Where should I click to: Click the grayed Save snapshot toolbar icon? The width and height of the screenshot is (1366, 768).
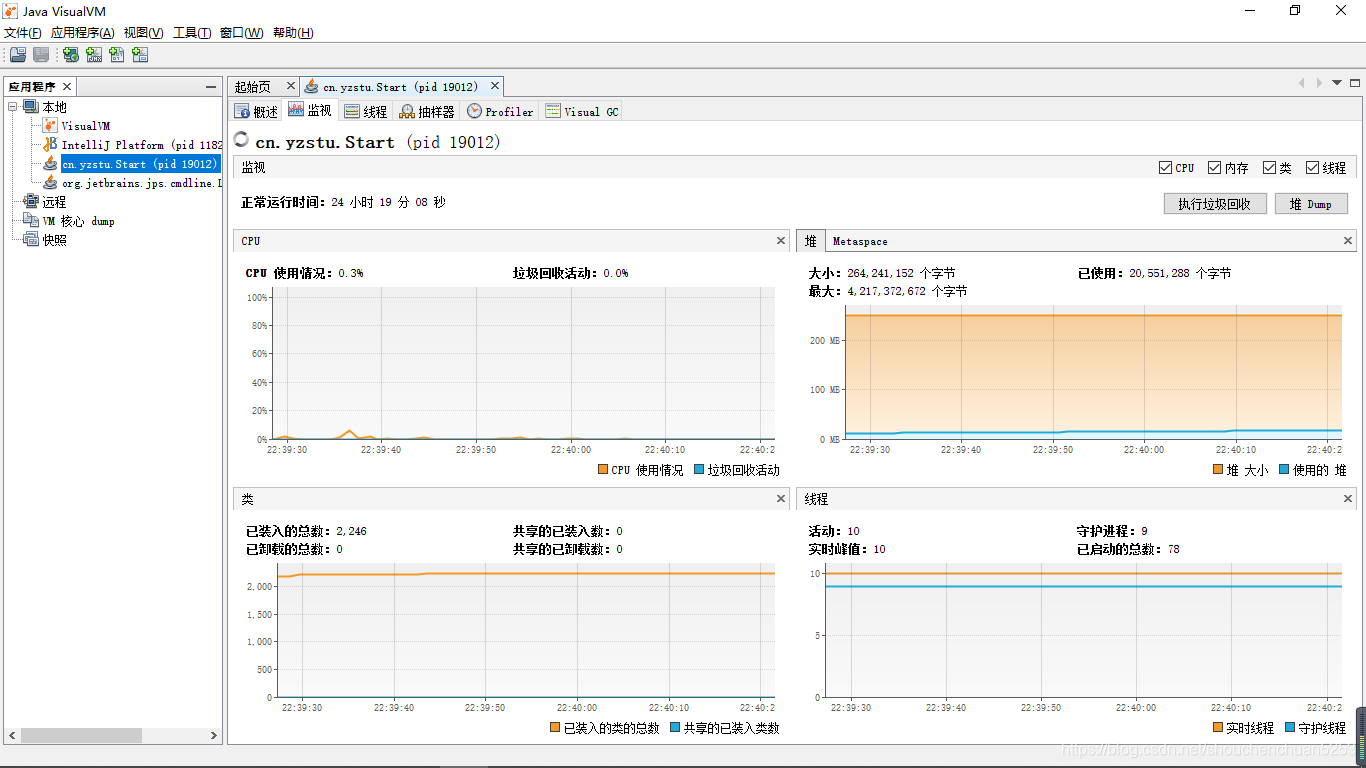[41, 55]
